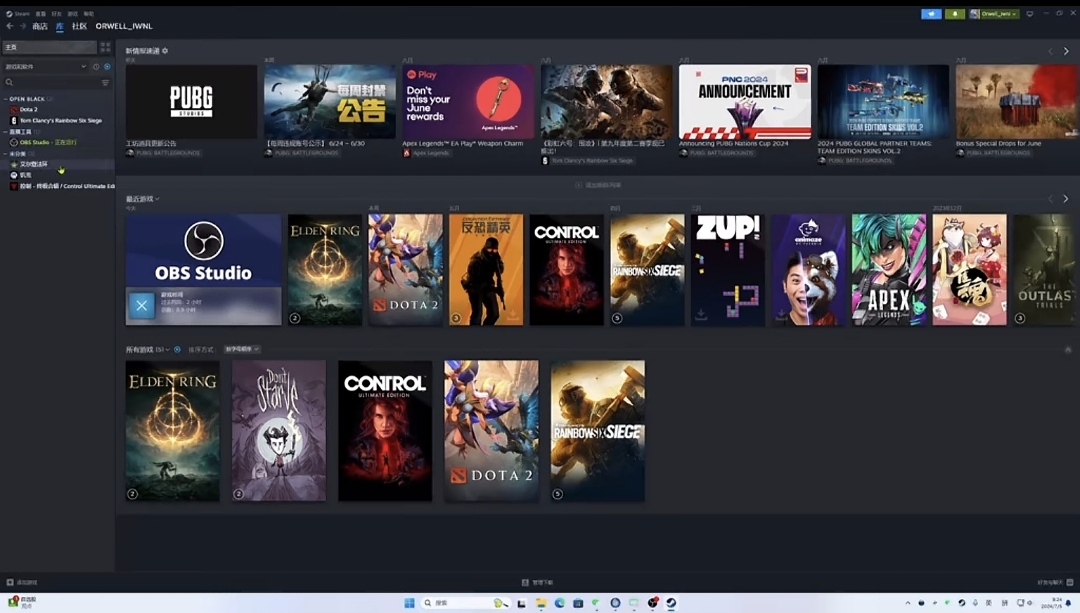Click the add game plus icon at bottom left
Viewport: 1080px width, 613px height.
(10, 582)
